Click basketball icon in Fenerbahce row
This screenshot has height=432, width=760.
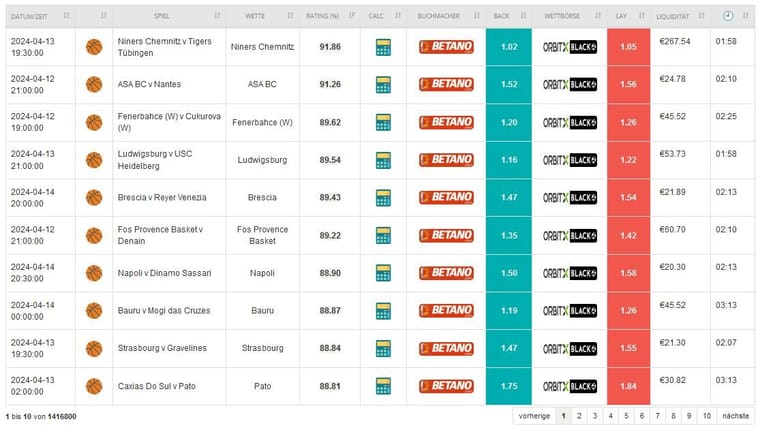click(94, 122)
